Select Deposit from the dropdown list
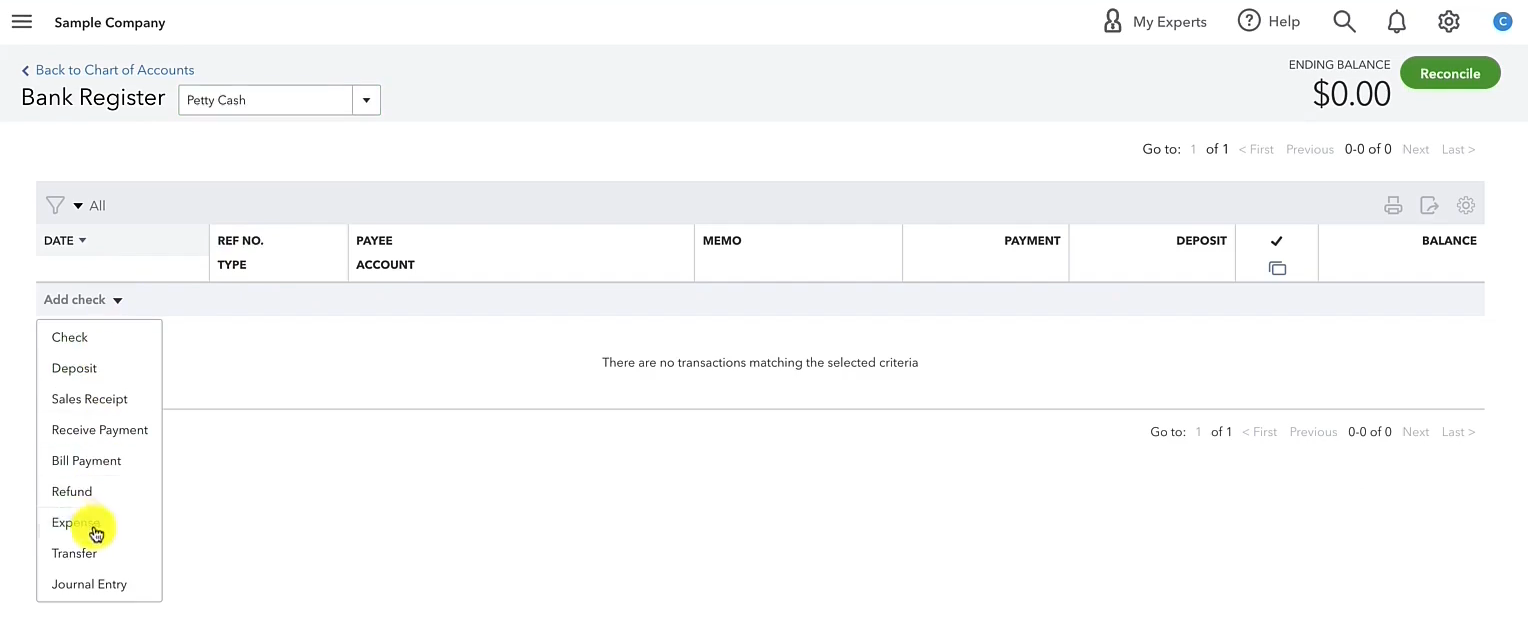Screen dimensions: 1528x624 (x=74, y=368)
